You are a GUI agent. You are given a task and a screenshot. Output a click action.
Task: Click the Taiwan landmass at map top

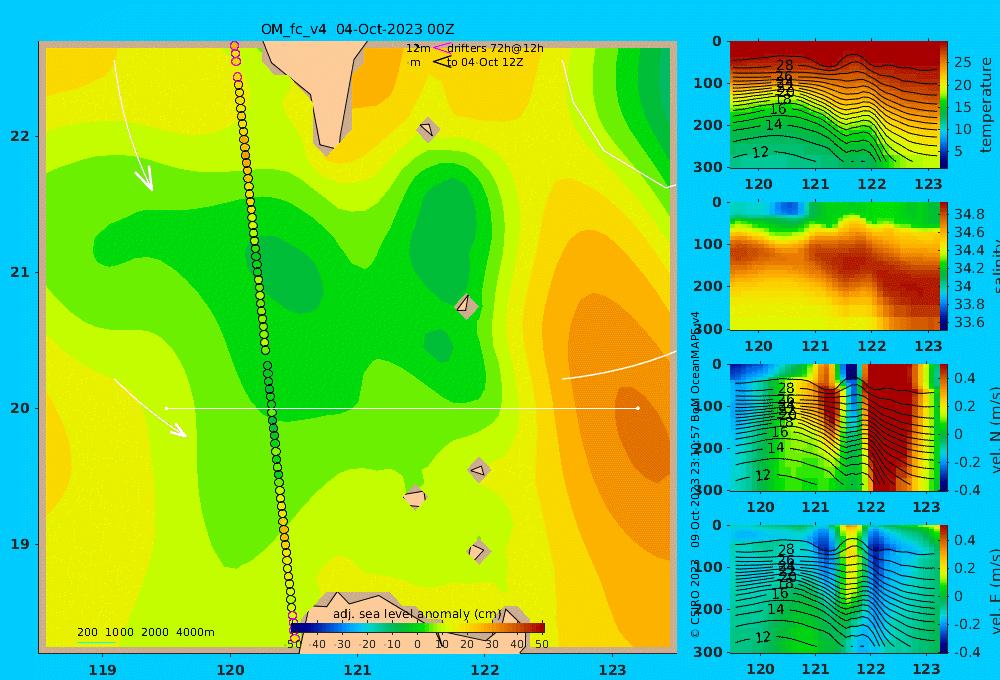pyautogui.click(x=322, y=89)
